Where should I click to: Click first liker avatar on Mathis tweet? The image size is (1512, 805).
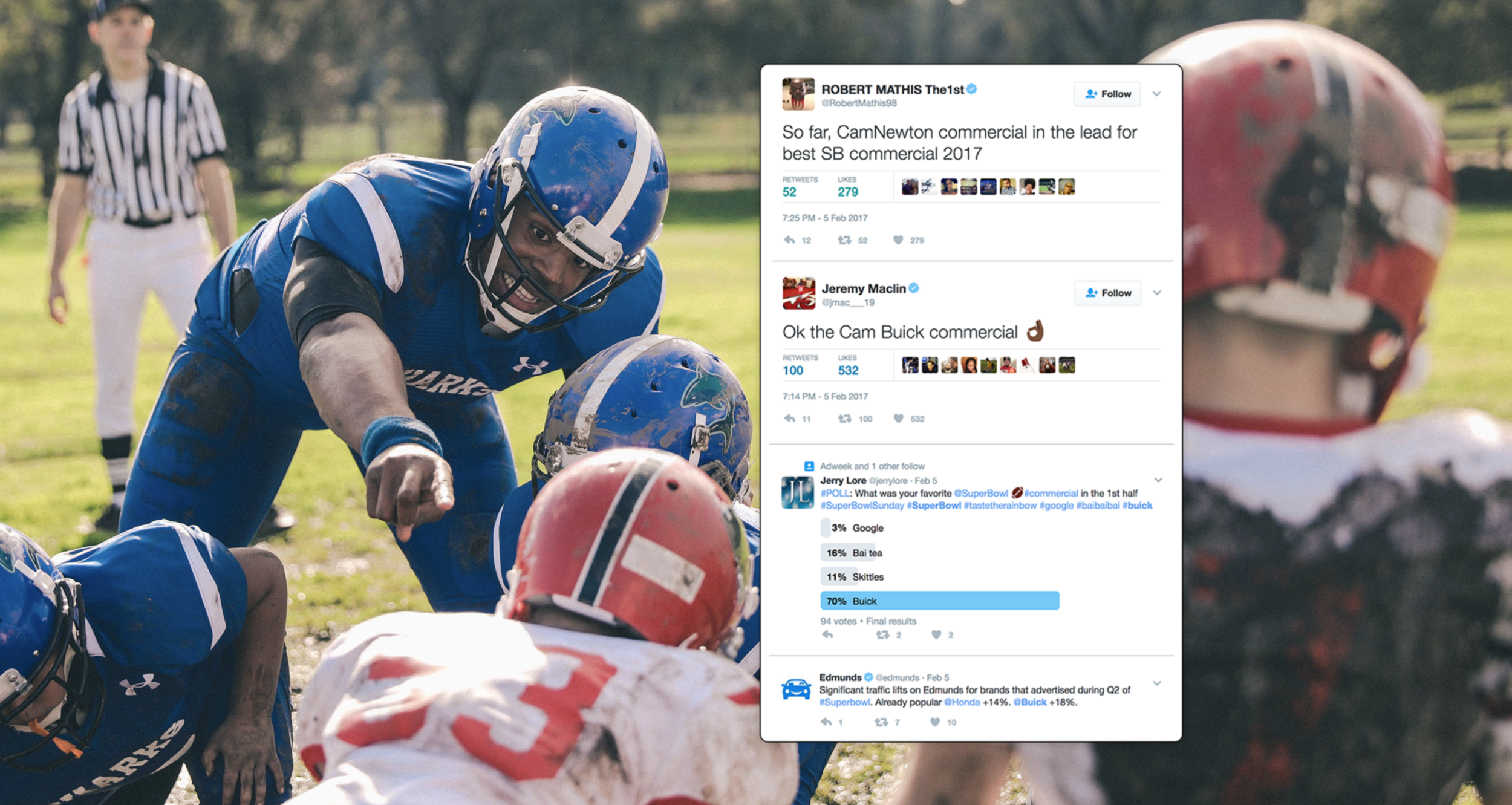click(910, 187)
